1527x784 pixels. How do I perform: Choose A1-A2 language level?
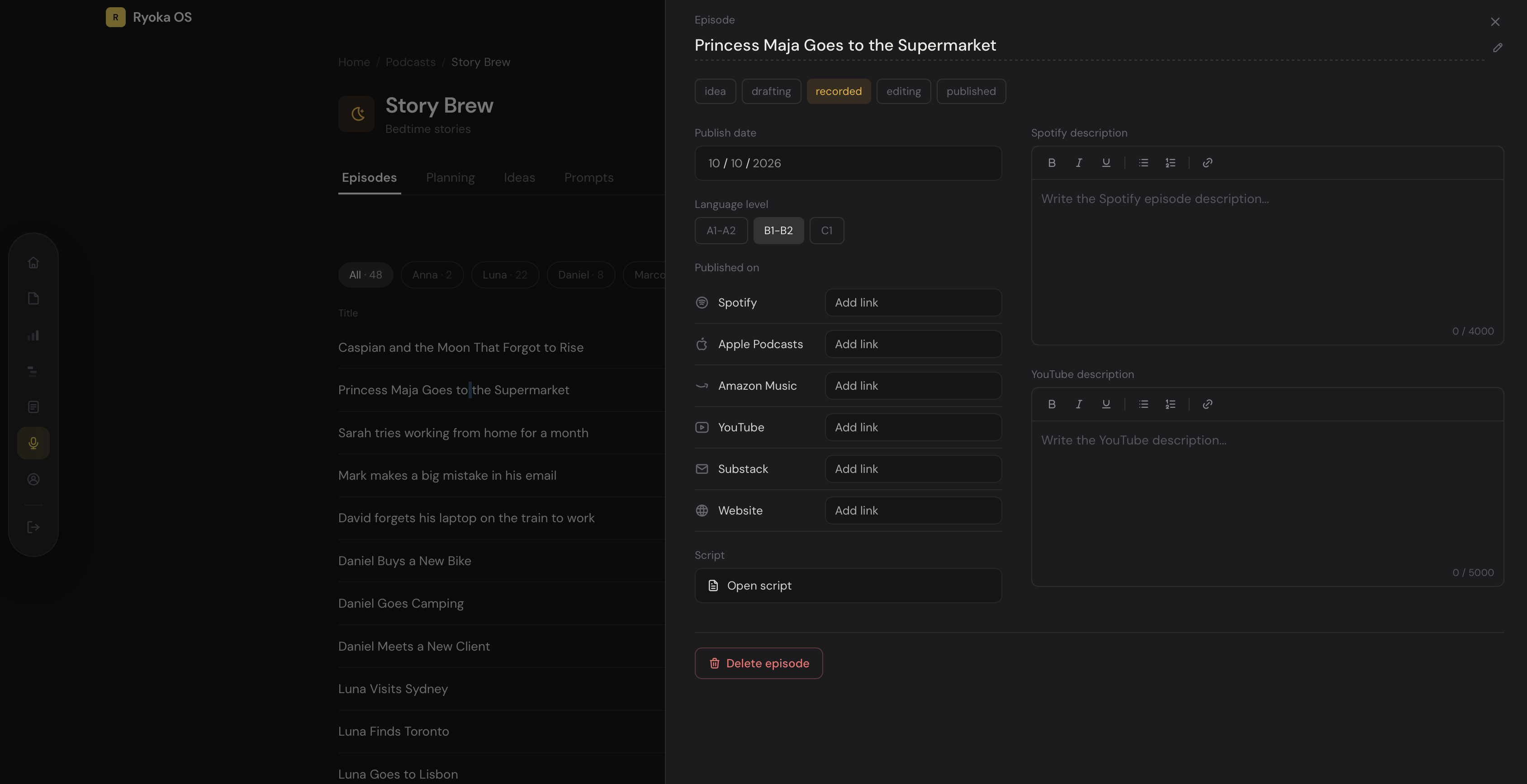(x=721, y=231)
